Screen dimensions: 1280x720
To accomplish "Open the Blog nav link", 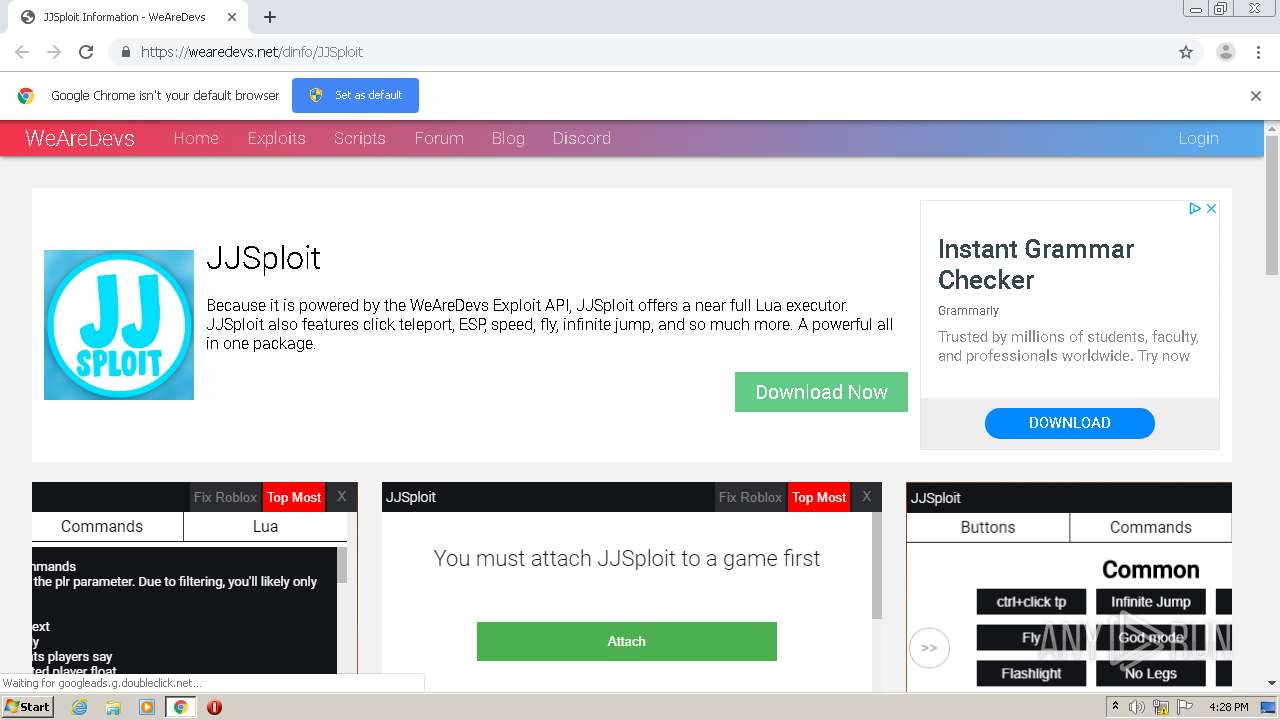I will (x=508, y=138).
